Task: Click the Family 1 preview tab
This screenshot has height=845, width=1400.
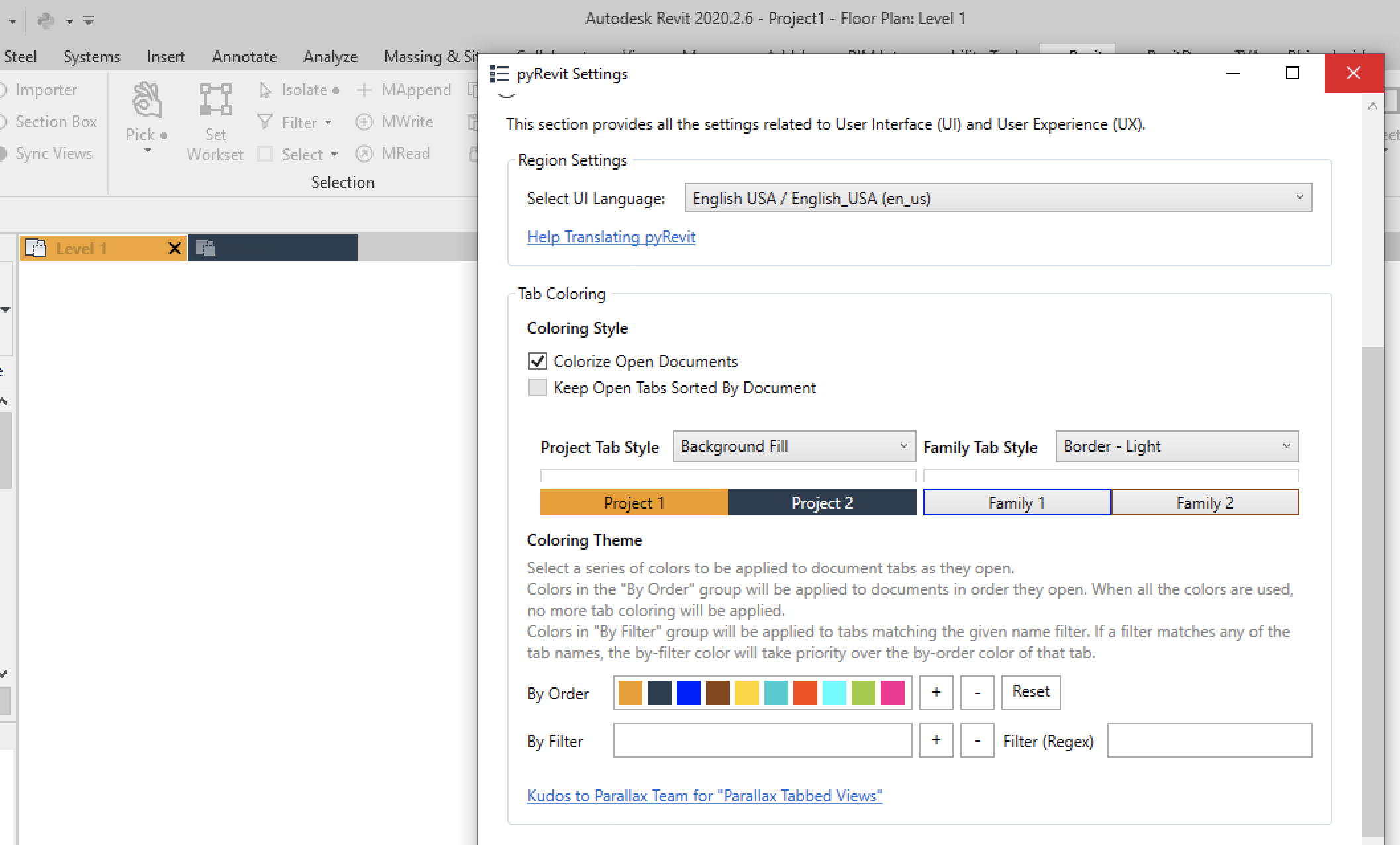Action: click(x=1017, y=502)
